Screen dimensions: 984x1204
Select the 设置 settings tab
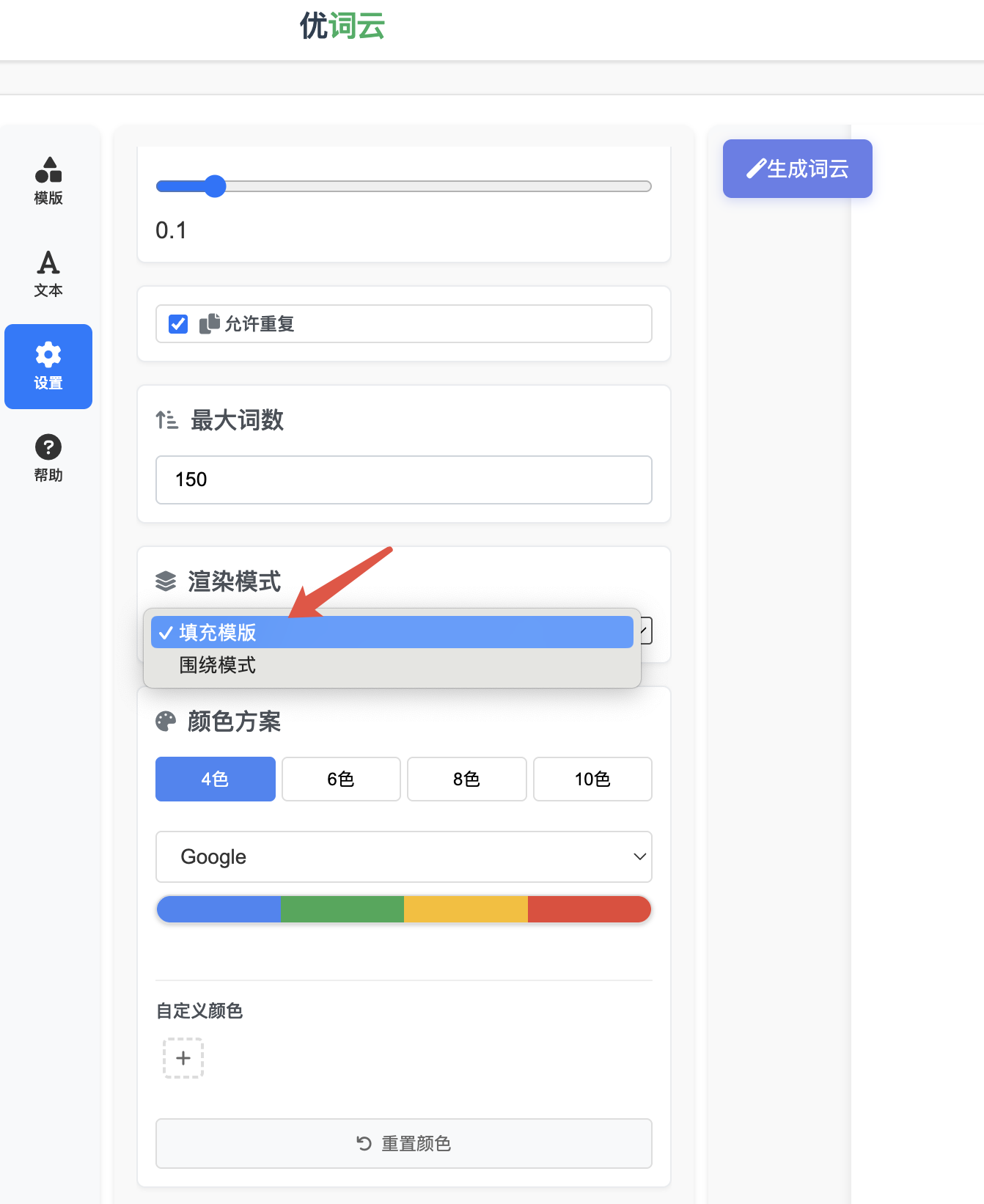(x=48, y=367)
